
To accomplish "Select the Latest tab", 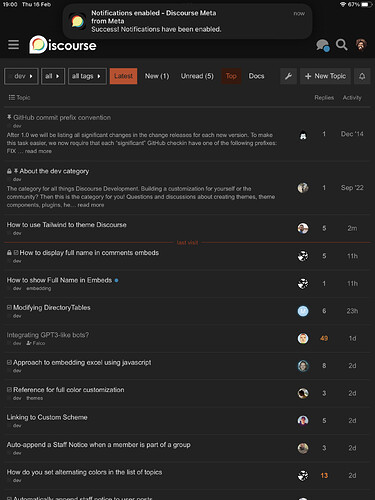I will [123, 76].
